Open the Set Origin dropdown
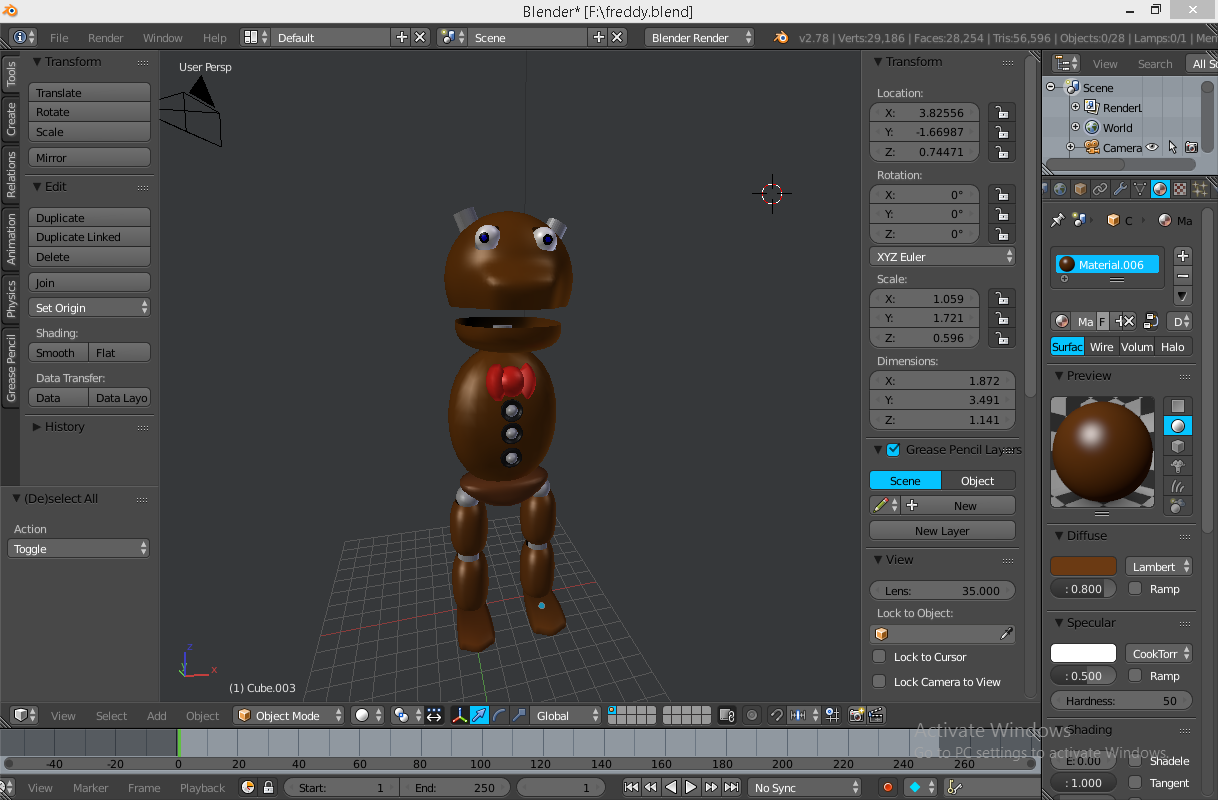 (x=89, y=307)
